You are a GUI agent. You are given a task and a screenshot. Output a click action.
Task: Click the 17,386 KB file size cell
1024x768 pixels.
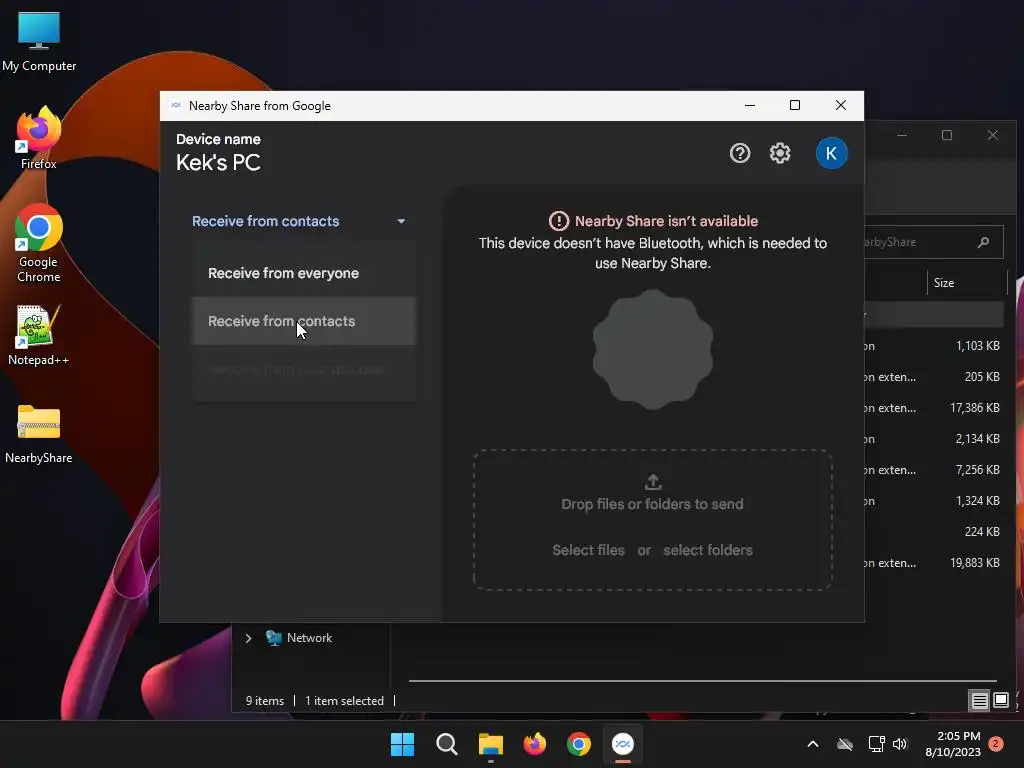974,408
